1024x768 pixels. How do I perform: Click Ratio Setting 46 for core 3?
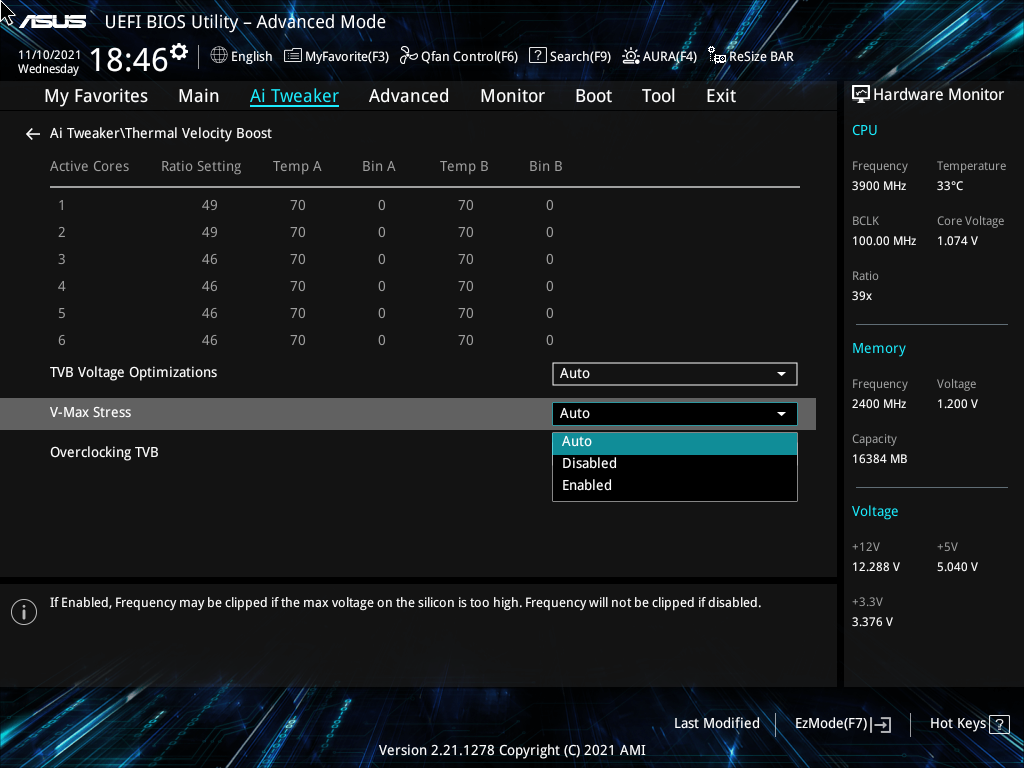tap(209, 259)
